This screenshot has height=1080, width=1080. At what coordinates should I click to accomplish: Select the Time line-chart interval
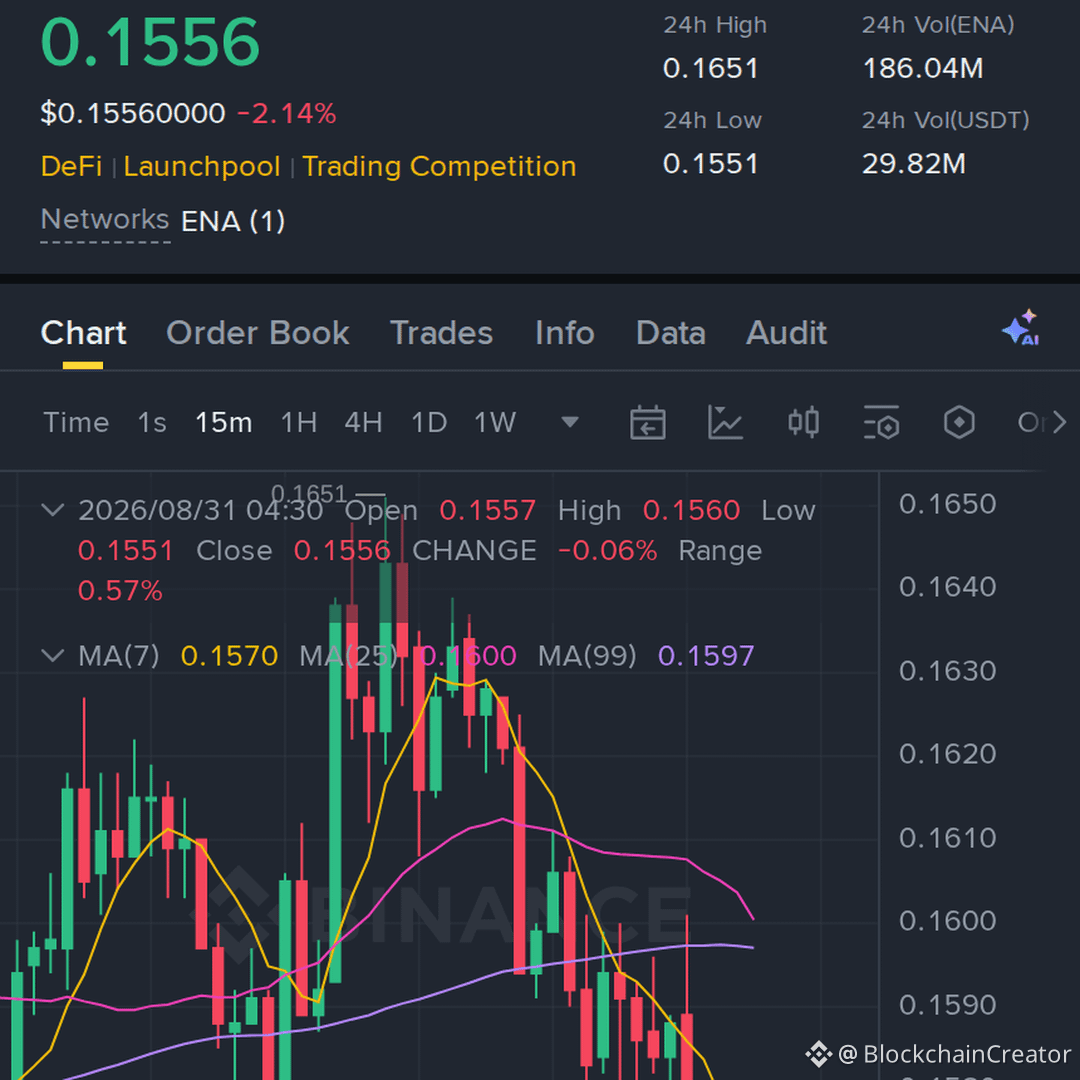[76, 422]
